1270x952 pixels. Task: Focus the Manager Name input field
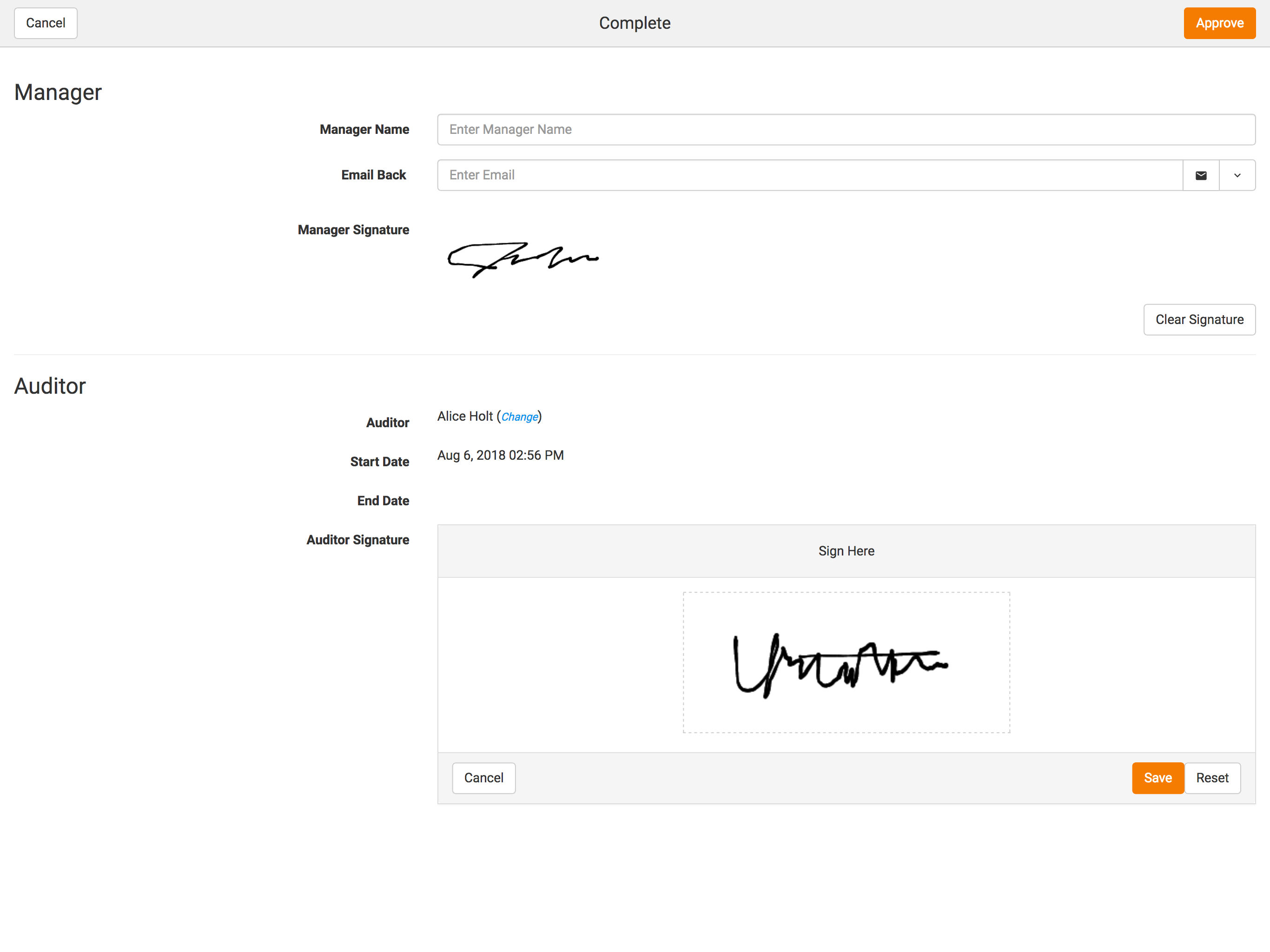point(847,129)
